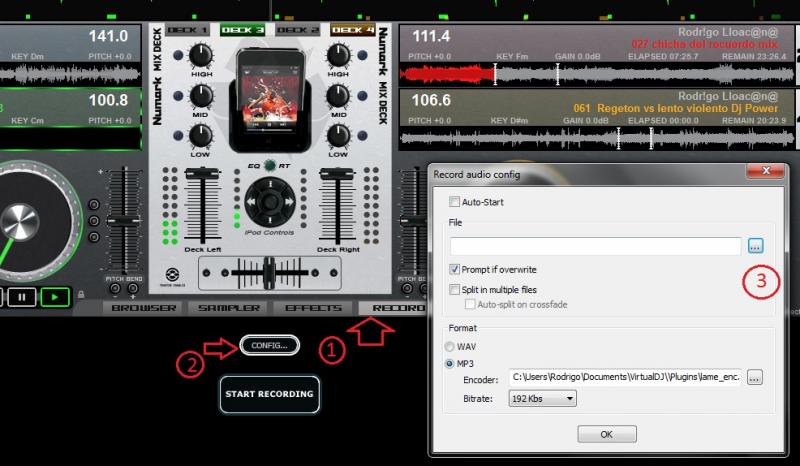
Task: Open the RECORD tab
Action: pyautogui.click(x=394, y=308)
